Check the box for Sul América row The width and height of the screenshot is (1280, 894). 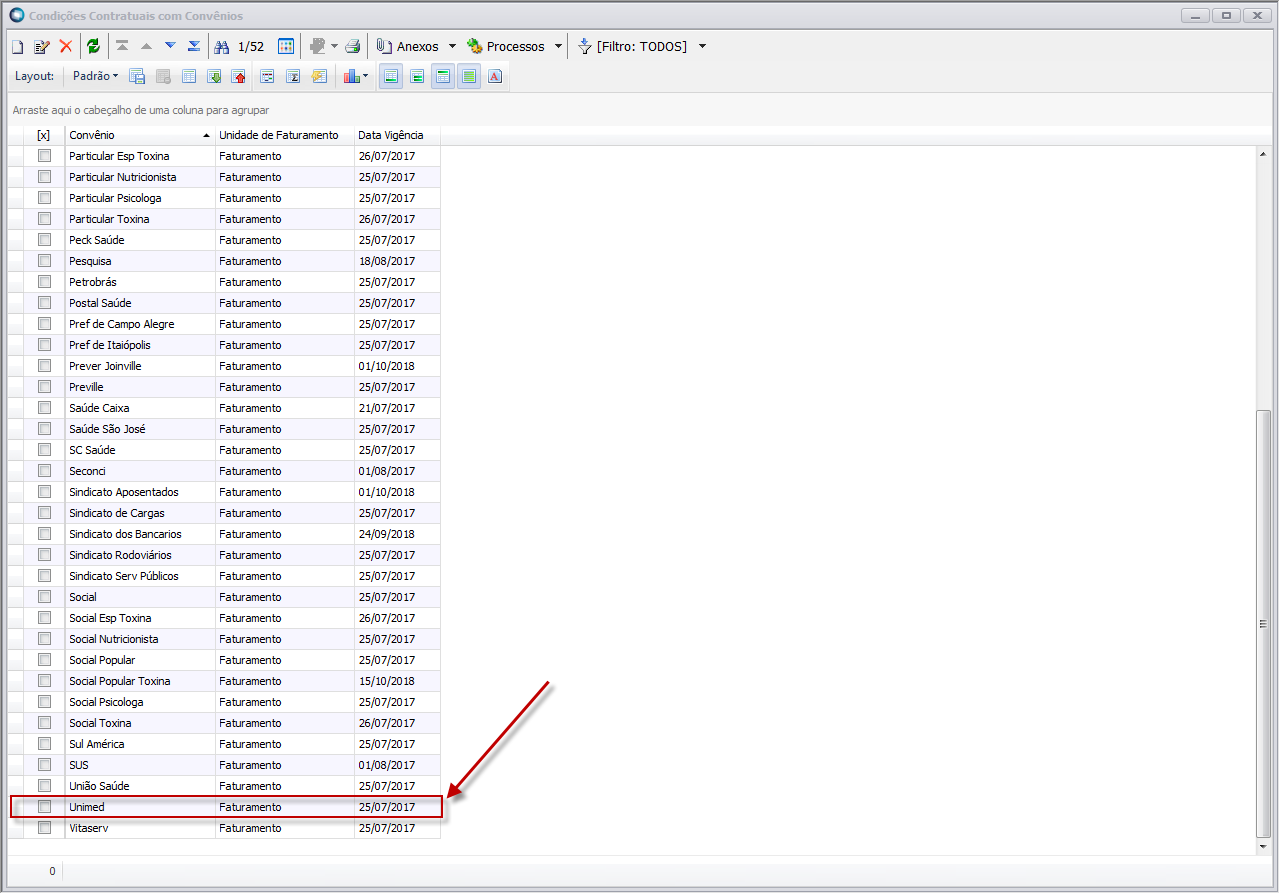[44, 744]
